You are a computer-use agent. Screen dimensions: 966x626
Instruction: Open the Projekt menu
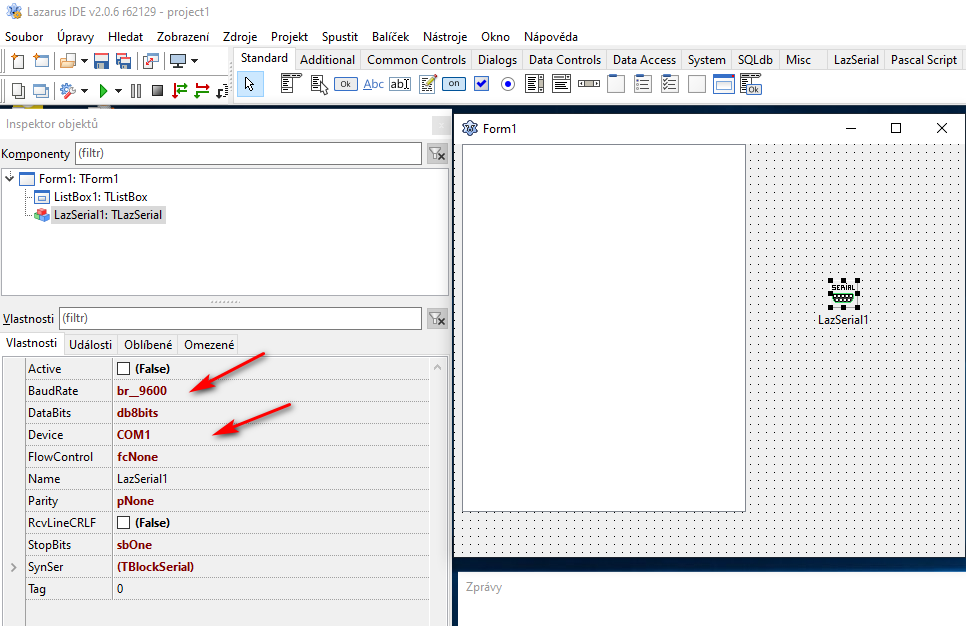pos(289,37)
